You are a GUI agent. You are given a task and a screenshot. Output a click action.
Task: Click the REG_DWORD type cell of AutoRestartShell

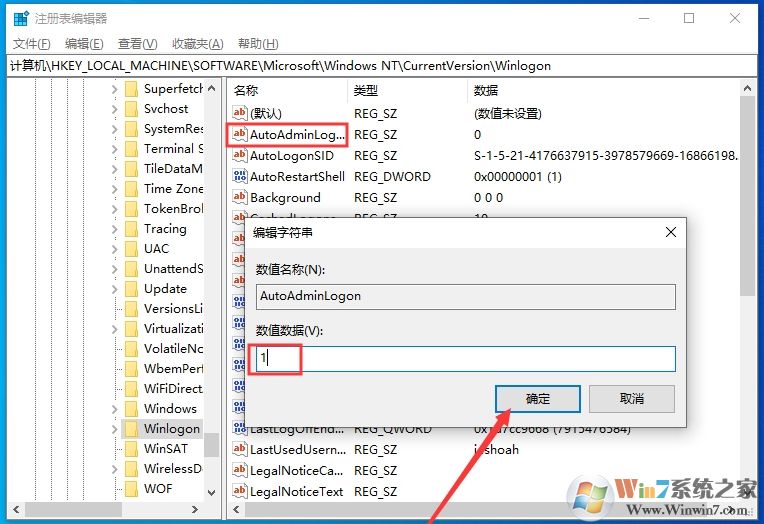[392, 176]
